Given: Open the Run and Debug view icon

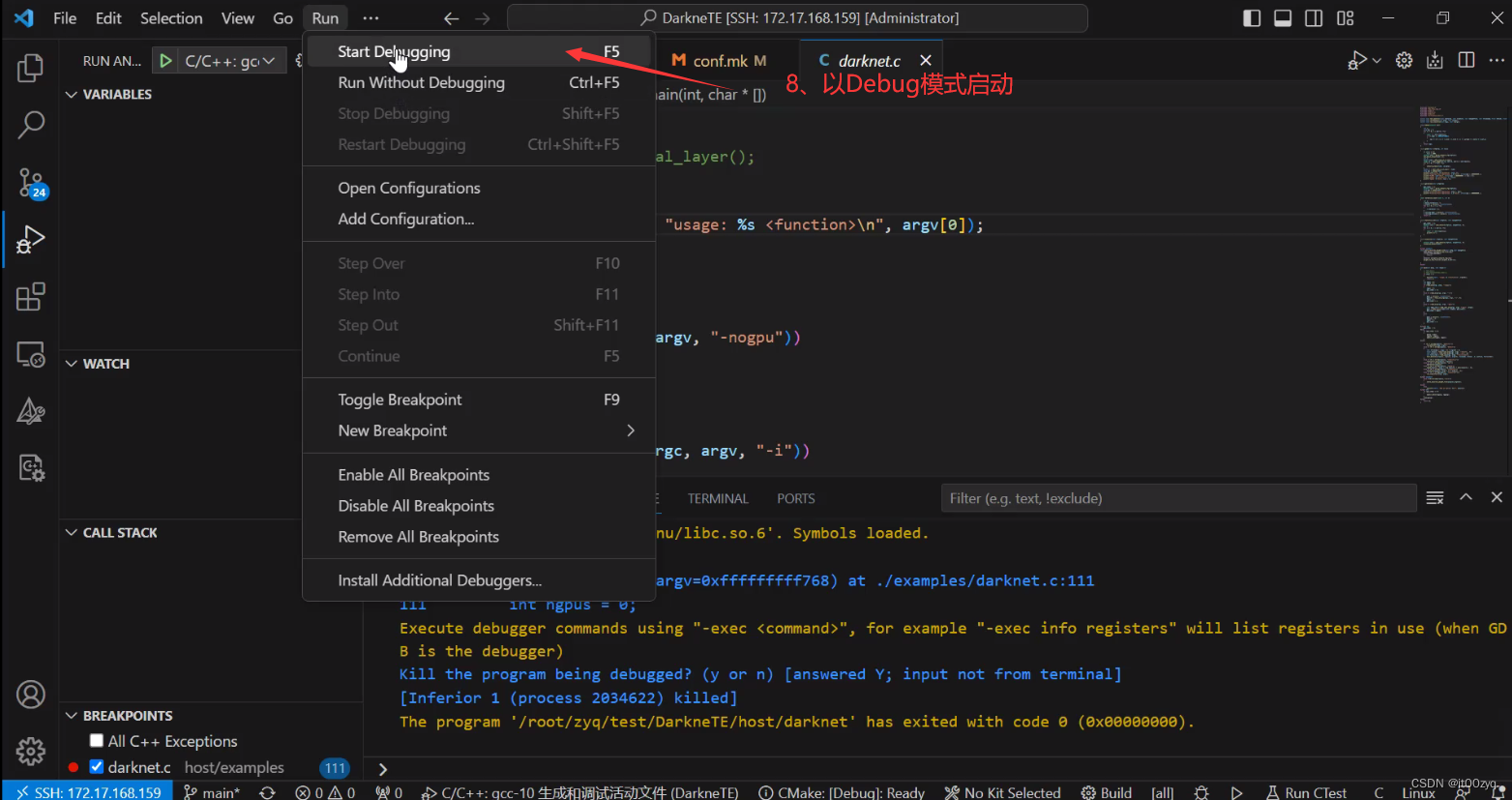Looking at the screenshot, I should tap(31, 239).
